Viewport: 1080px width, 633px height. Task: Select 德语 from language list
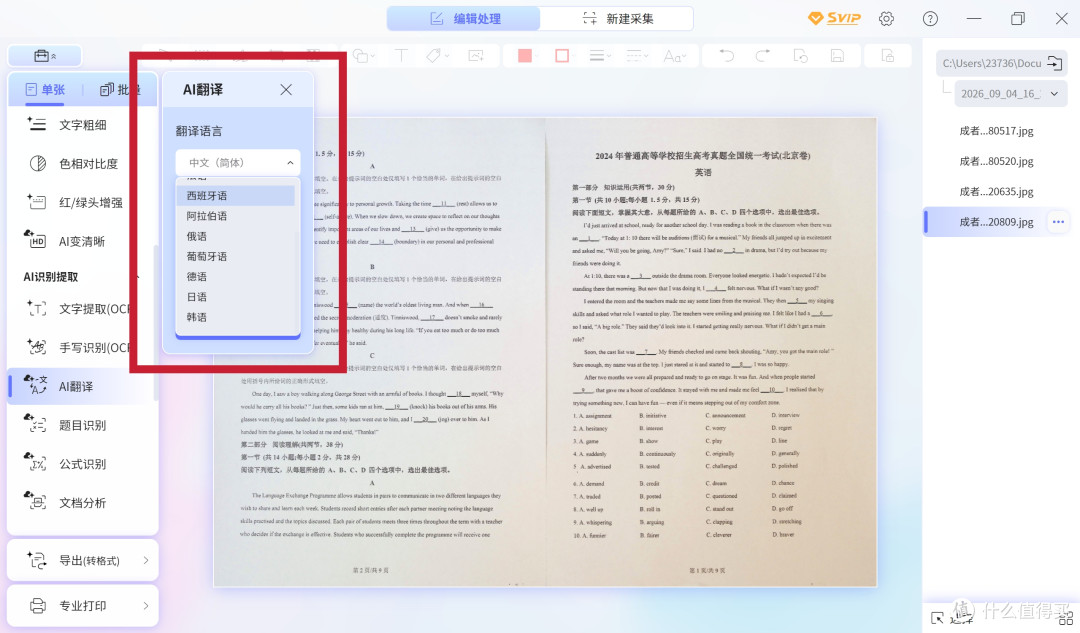point(236,276)
